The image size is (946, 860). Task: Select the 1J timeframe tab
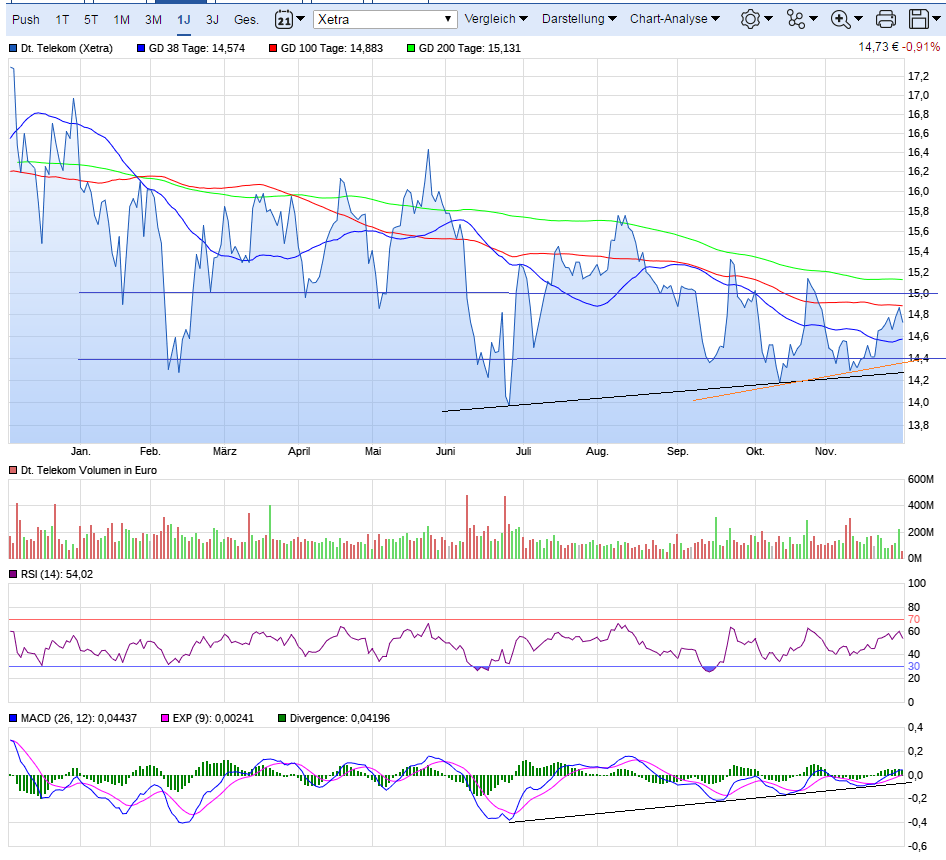coord(183,20)
